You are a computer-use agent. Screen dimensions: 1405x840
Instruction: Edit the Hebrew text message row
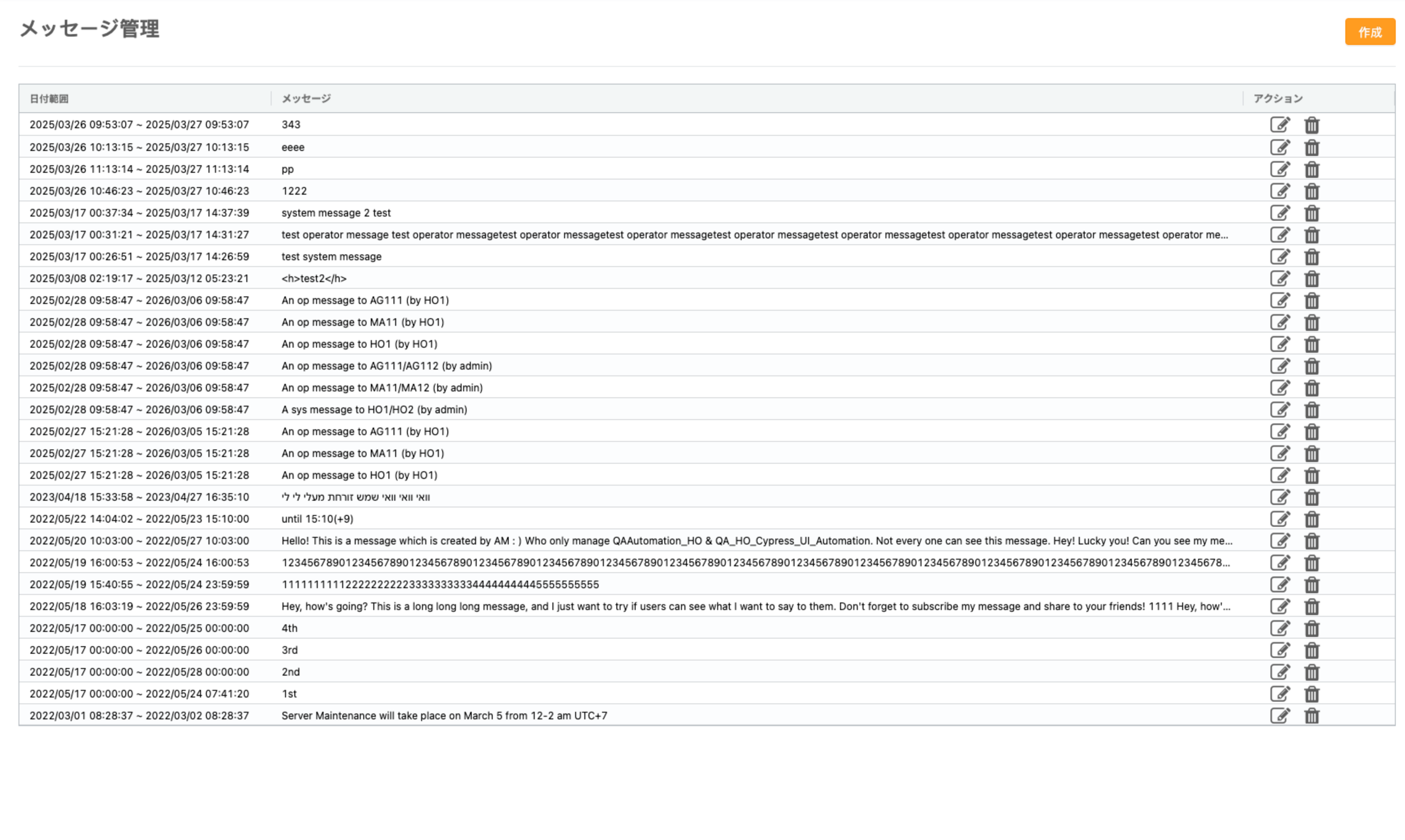click(1279, 497)
